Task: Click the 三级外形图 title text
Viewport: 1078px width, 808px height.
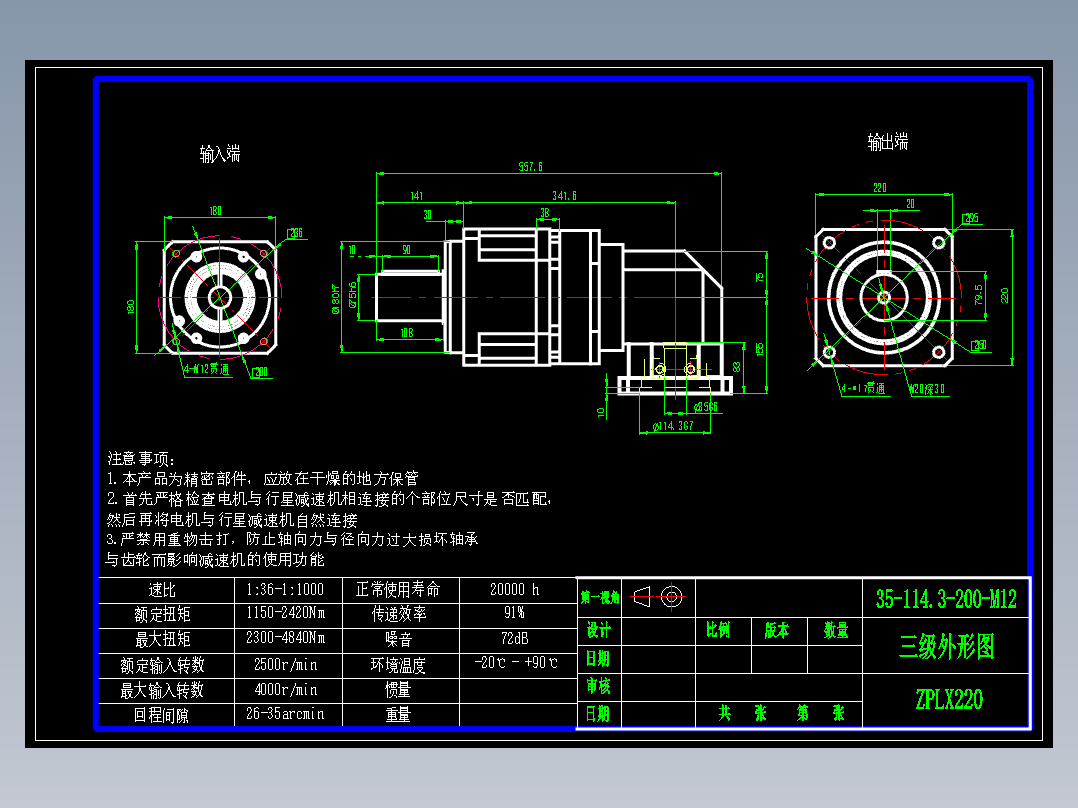Action: (x=948, y=648)
